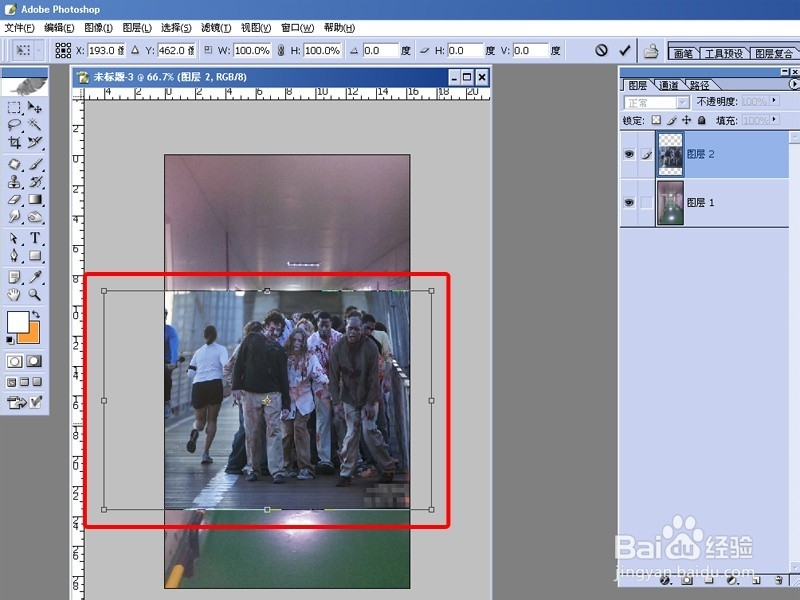Select the Path Selection arrow tool
Viewport: 800px width, 600px height.
coord(14,238)
